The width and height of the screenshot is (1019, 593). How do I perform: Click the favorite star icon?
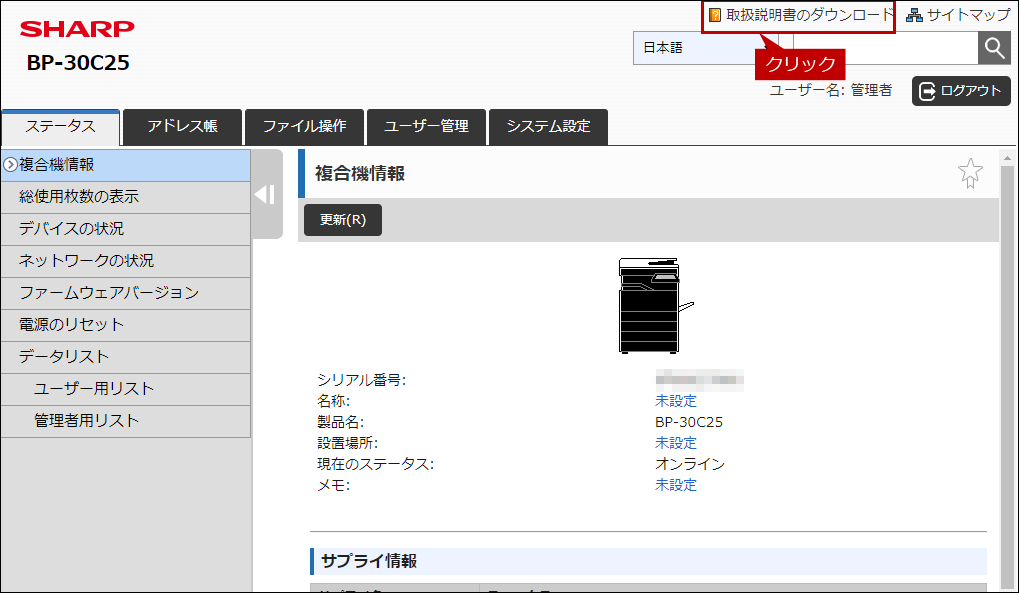(x=970, y=173)
